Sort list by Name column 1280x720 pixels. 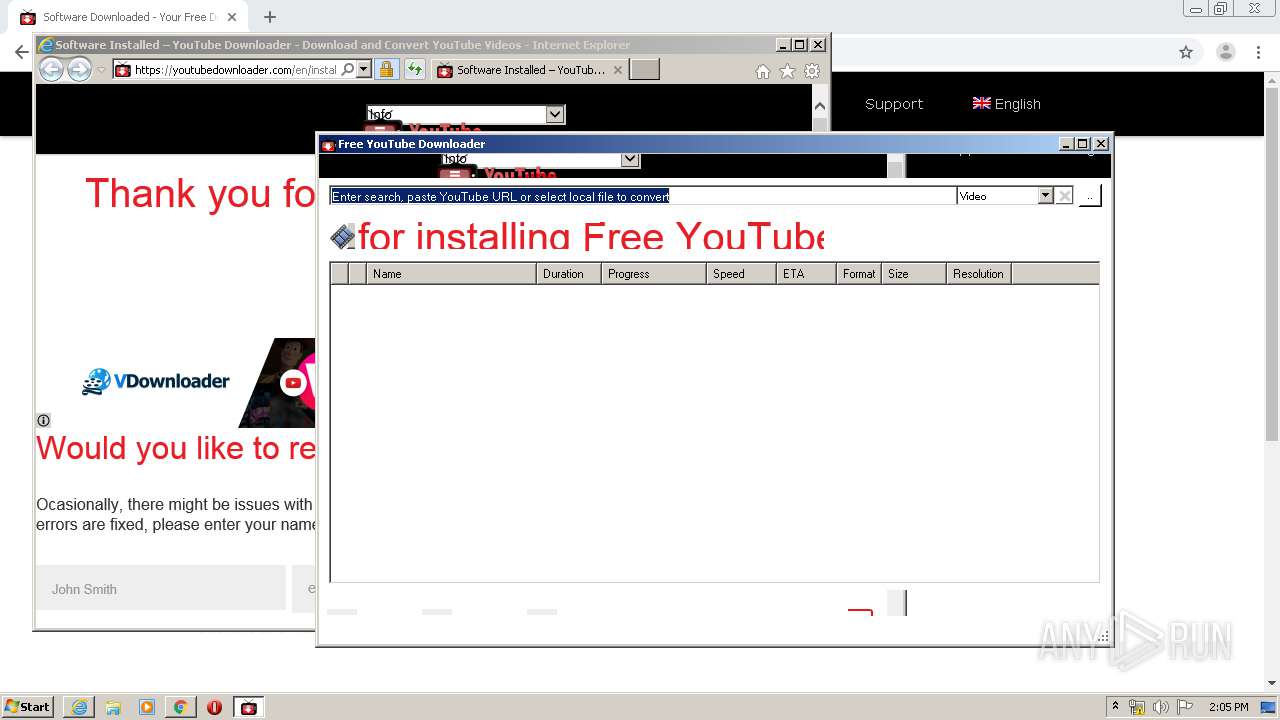[451, 274]
